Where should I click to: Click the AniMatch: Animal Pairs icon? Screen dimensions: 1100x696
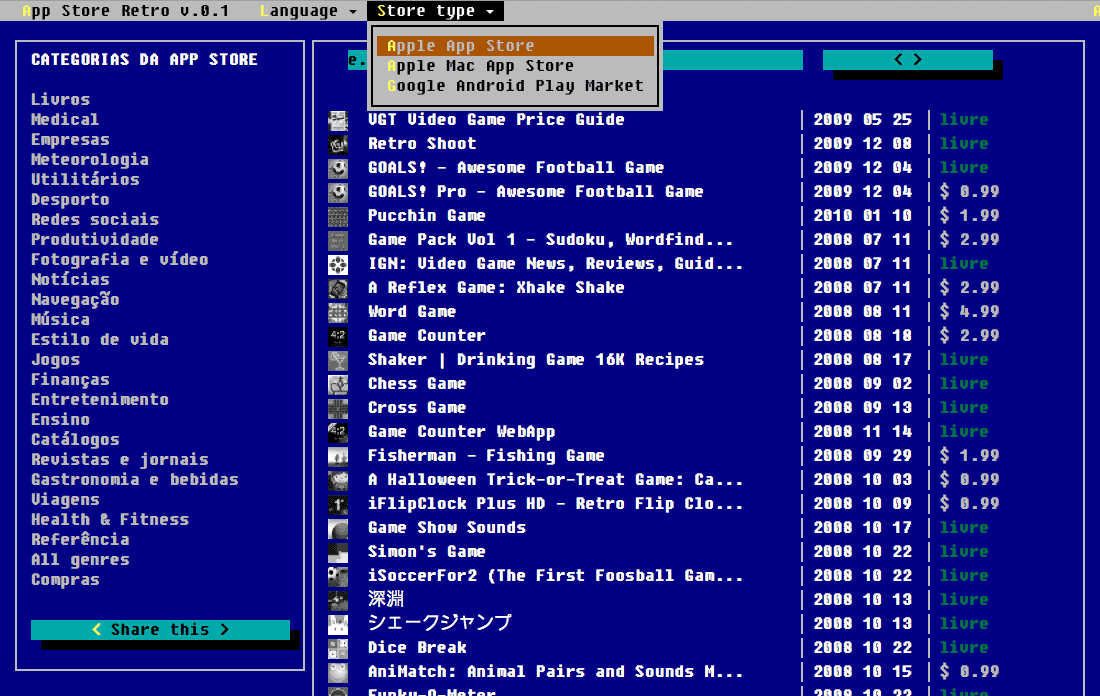[x=338, y=671]
